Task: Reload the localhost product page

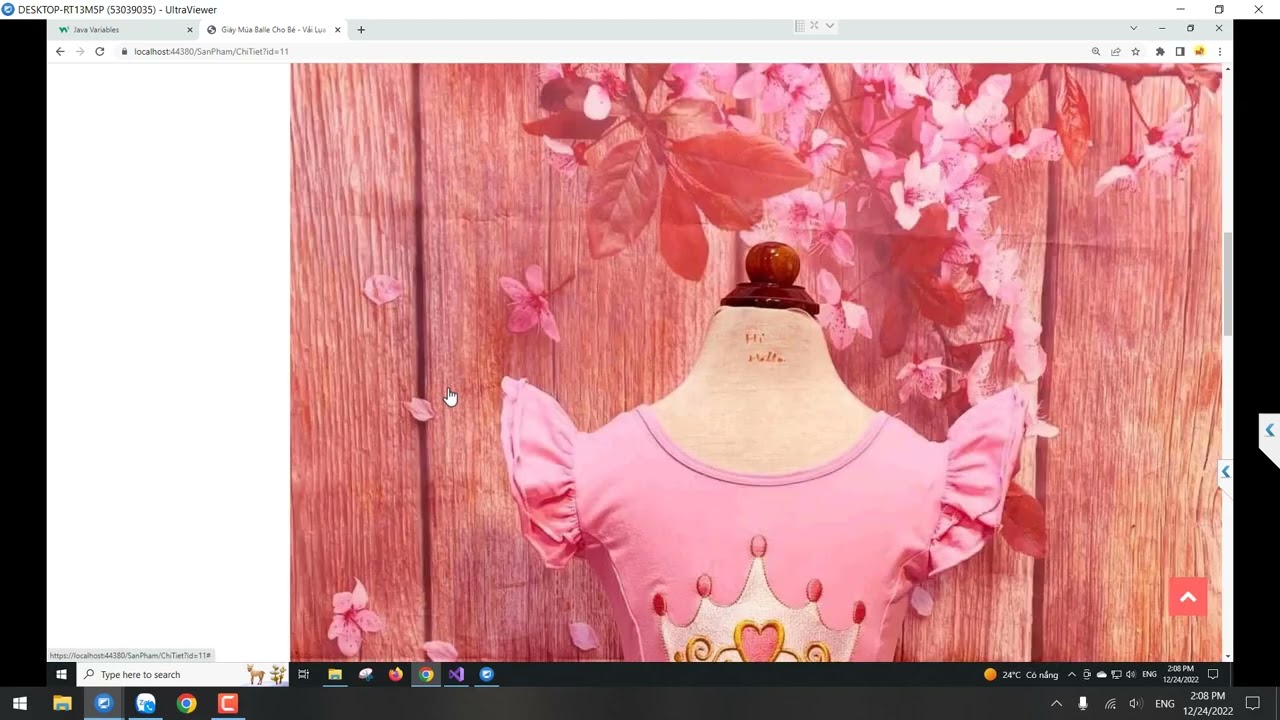Action: (99, 51)
